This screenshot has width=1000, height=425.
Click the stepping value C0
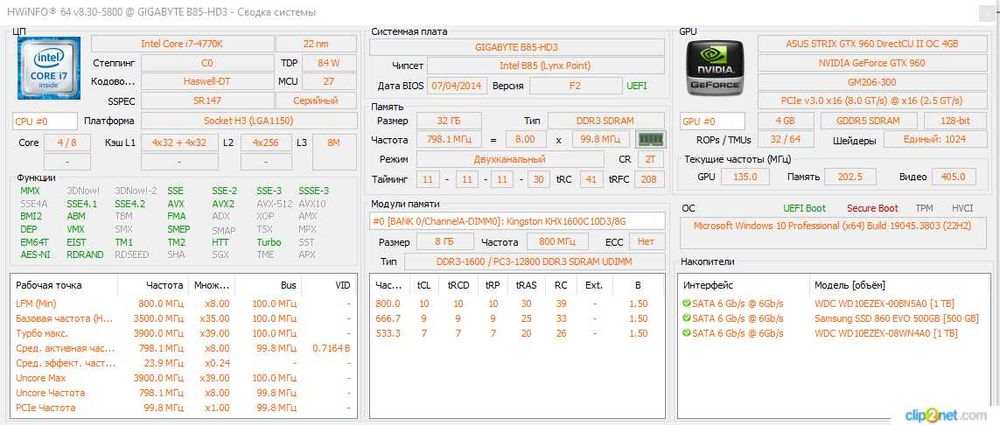(x=207, y=64)
